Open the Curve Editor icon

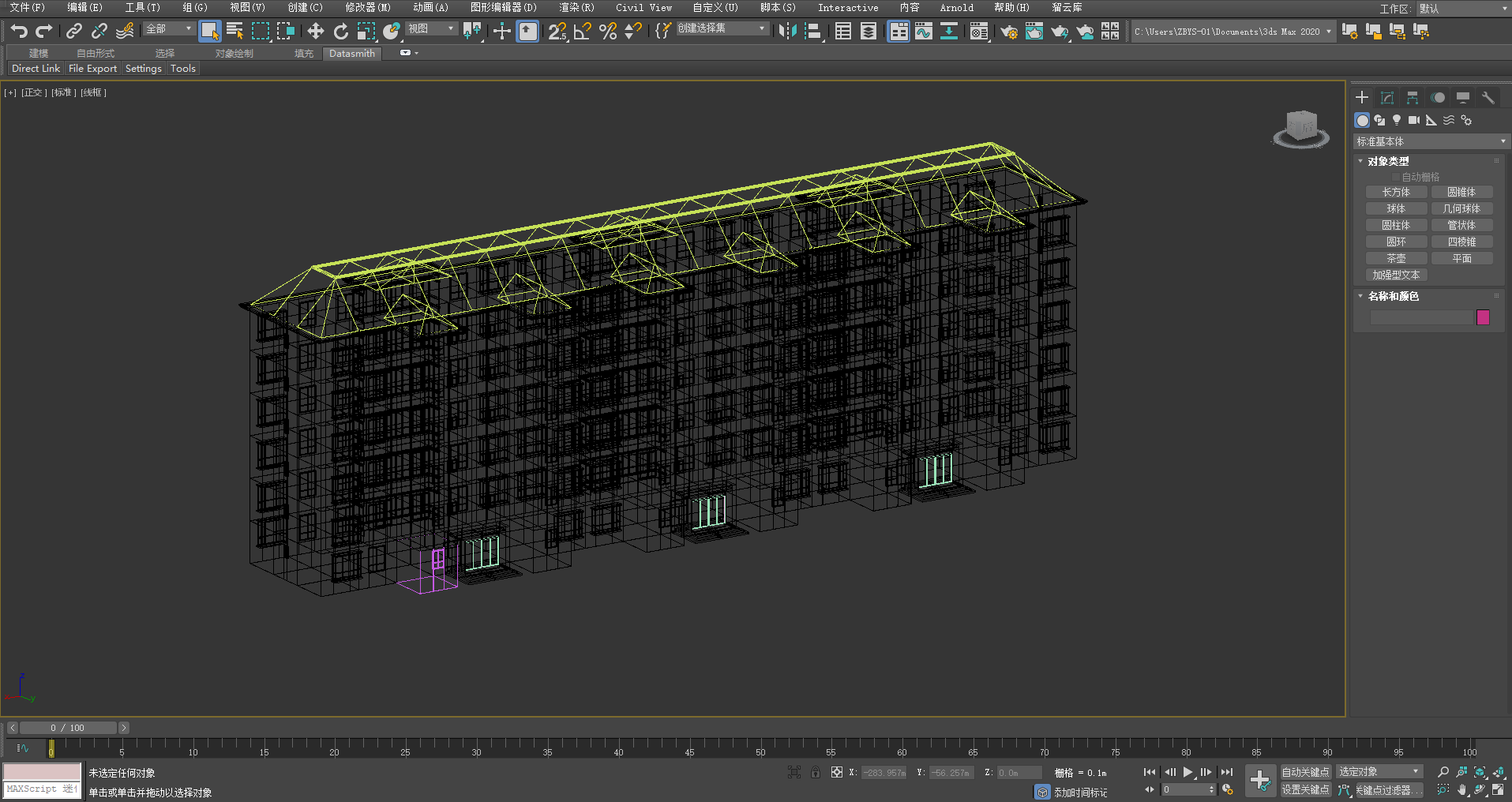point(923,32)
